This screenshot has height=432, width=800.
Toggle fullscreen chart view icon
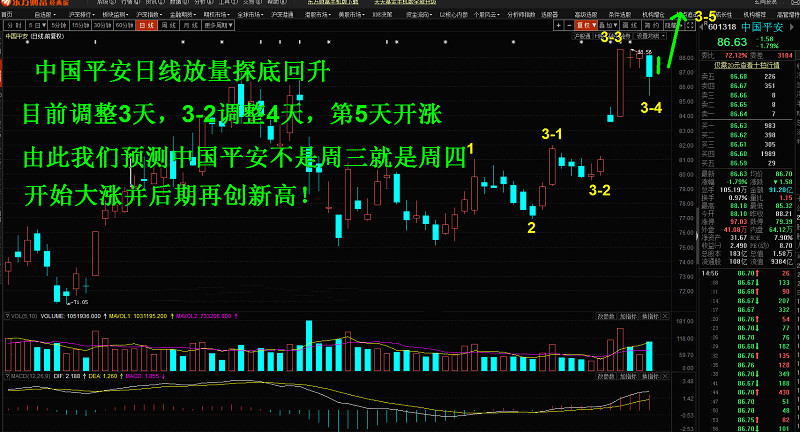690,25
